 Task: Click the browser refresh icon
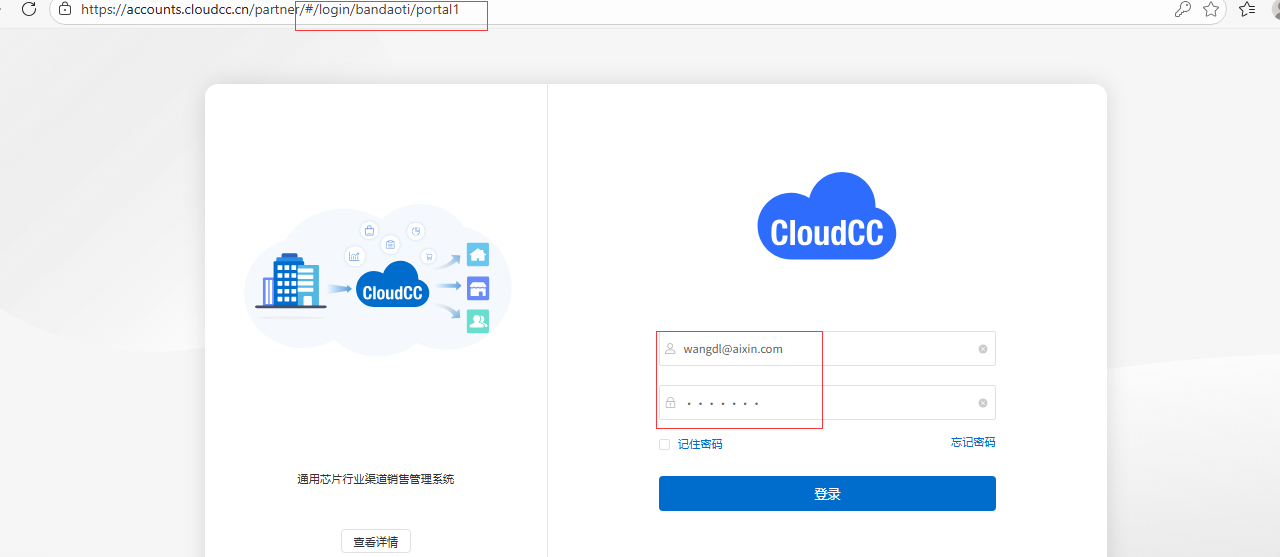[x=29, y=9]
